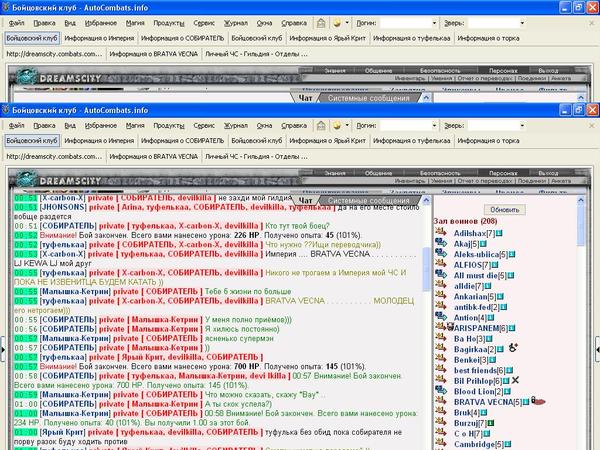Image resolution: width=600 pixels, height=450 pixels.
Task: Open the Журнал menu in the front window
Action: tap(236, 126)
